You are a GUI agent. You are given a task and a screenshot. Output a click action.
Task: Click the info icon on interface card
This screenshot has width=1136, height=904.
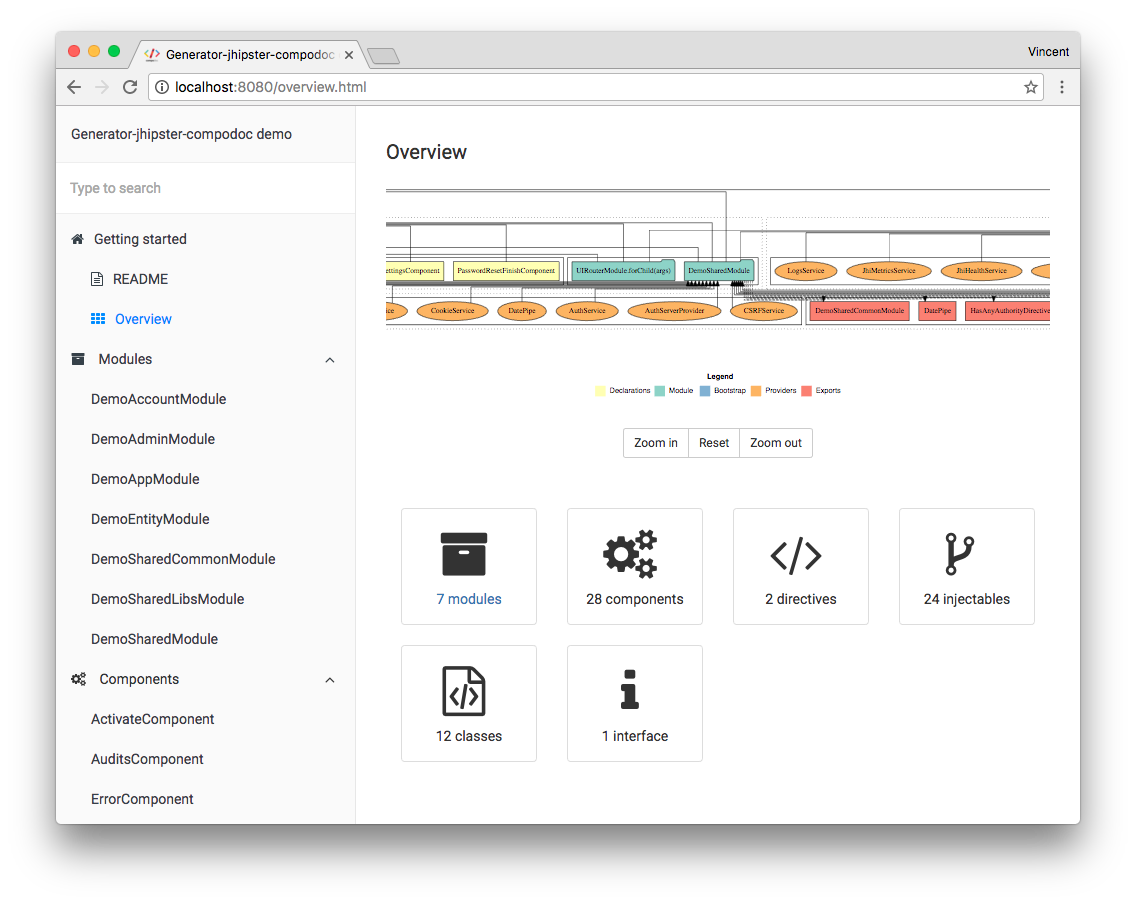pos(630,690)
